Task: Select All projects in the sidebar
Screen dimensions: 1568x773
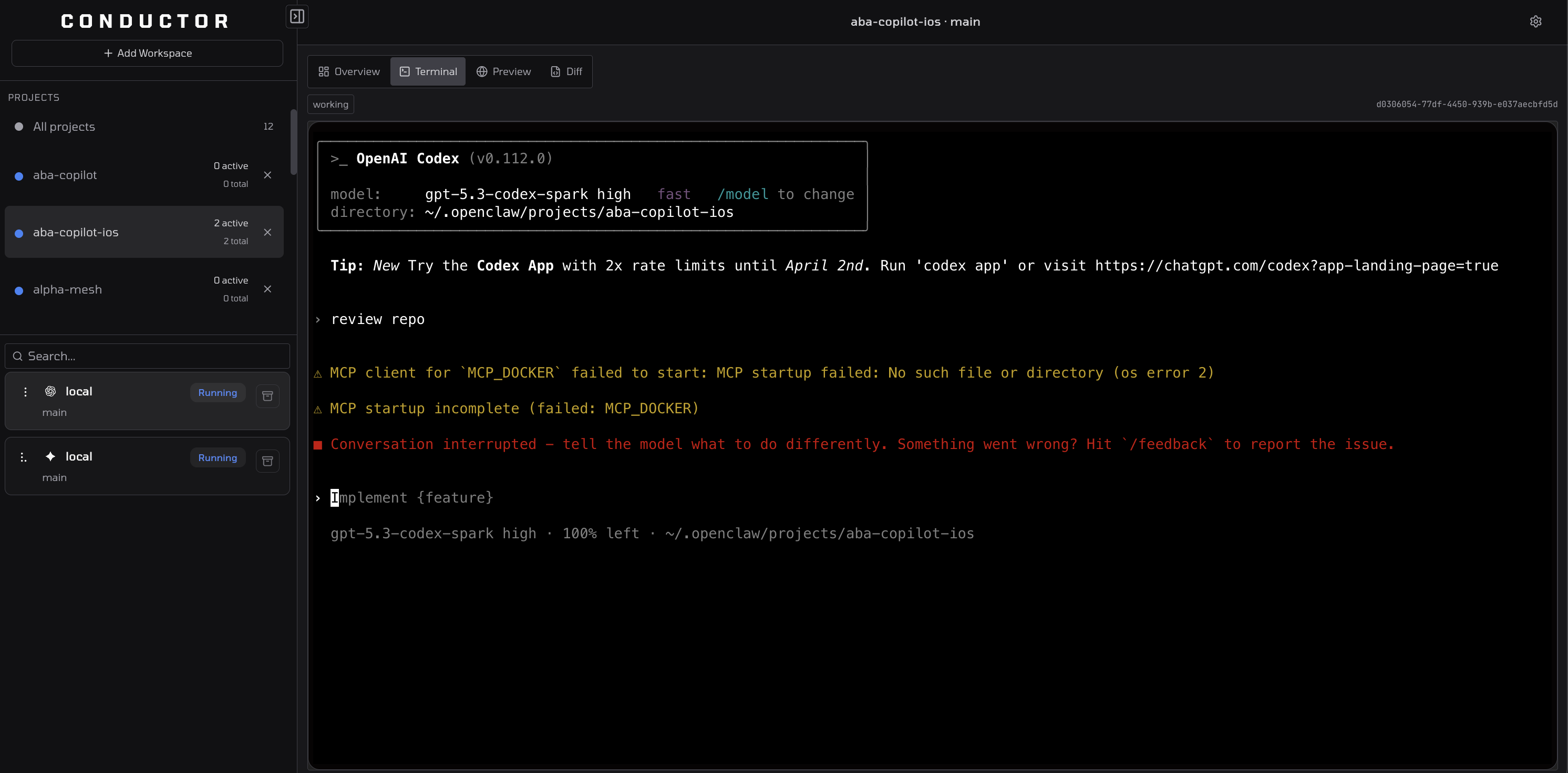Action: 64,127
